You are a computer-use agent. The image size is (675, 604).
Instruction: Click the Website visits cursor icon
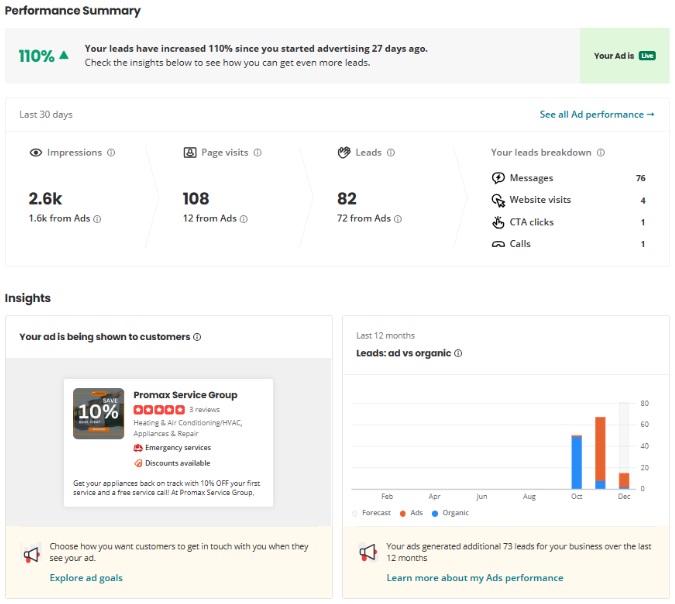click(x=498, y=200)
